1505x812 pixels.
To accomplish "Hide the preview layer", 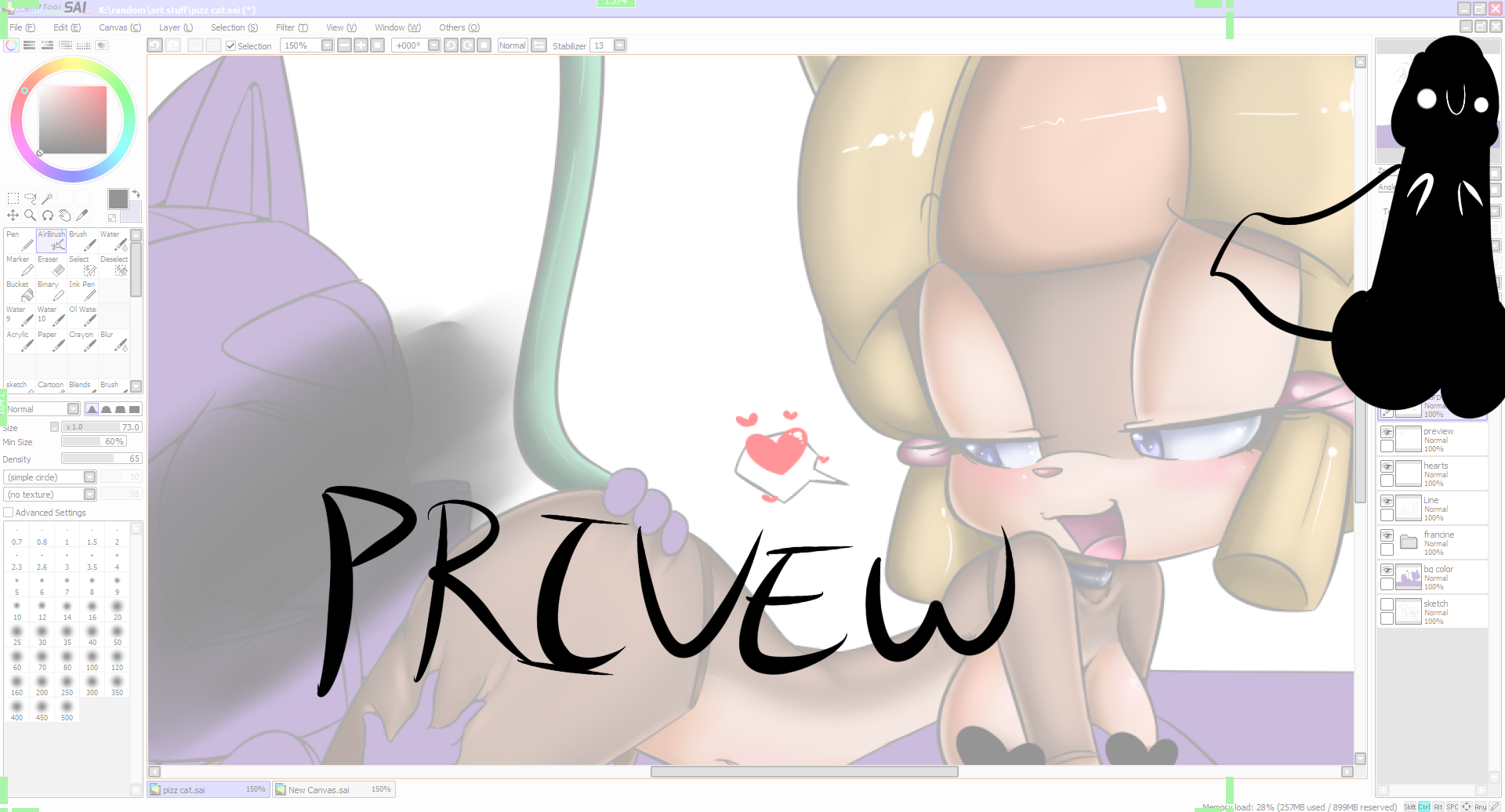I will (x=1387, y=432).
